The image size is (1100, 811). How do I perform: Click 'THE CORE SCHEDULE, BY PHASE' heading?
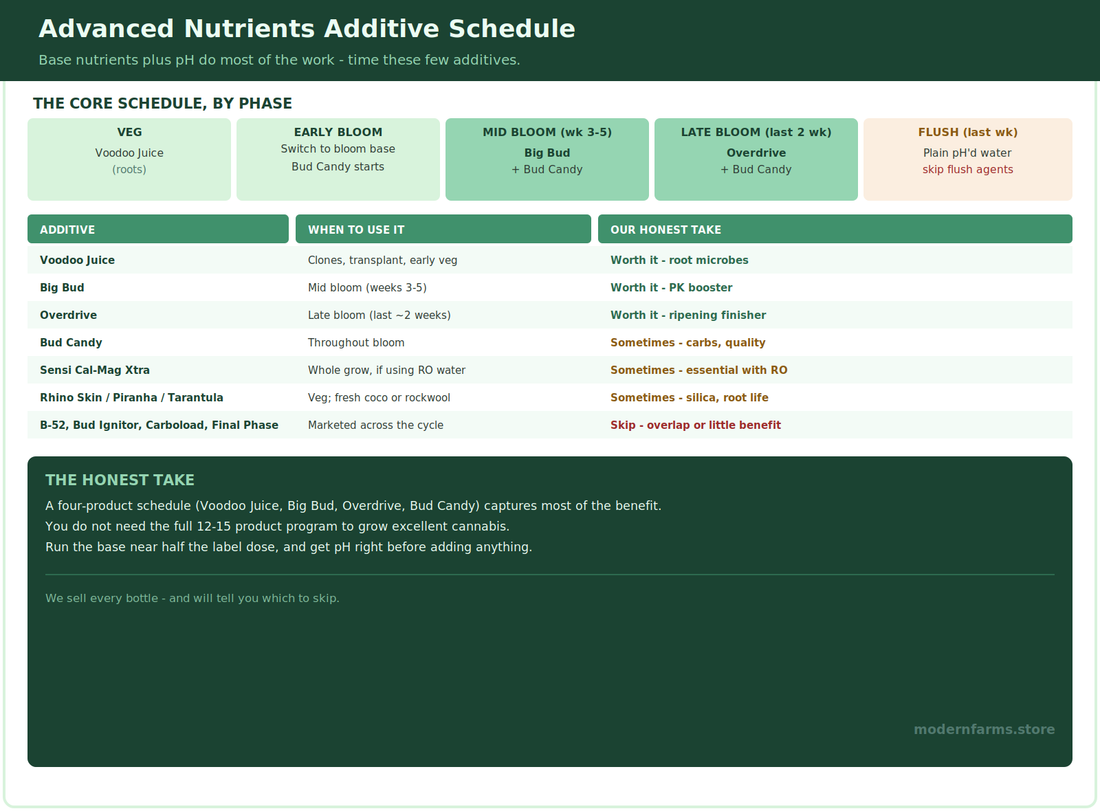point(162,103)
